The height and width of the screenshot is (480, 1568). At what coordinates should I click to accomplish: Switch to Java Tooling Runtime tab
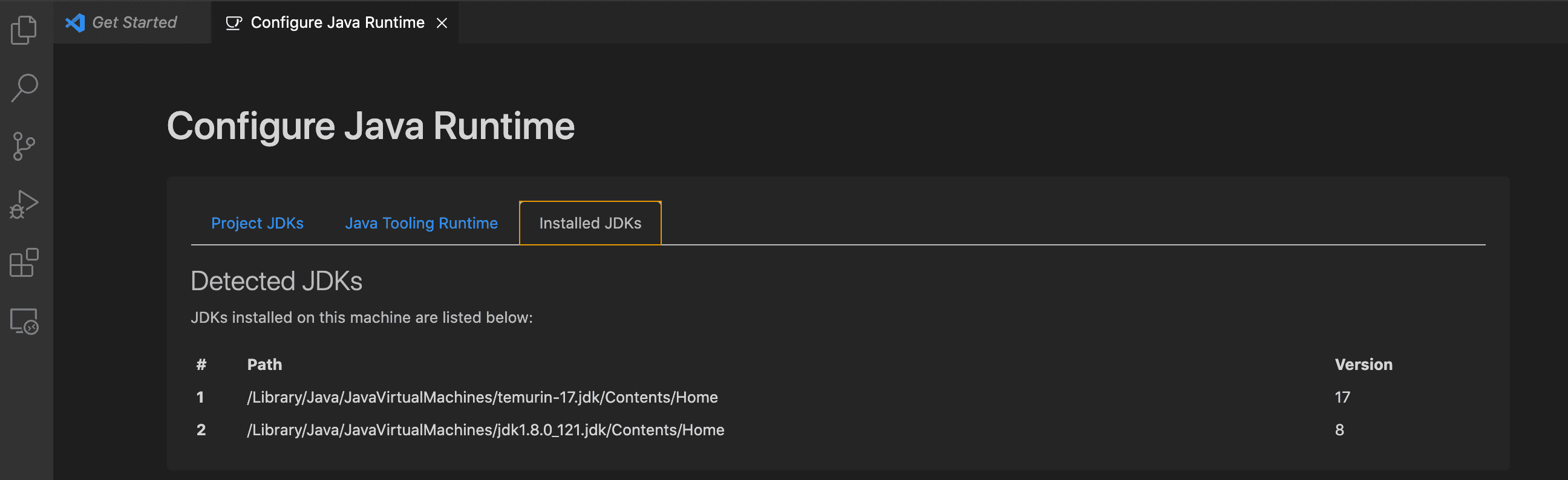point(421,223)
